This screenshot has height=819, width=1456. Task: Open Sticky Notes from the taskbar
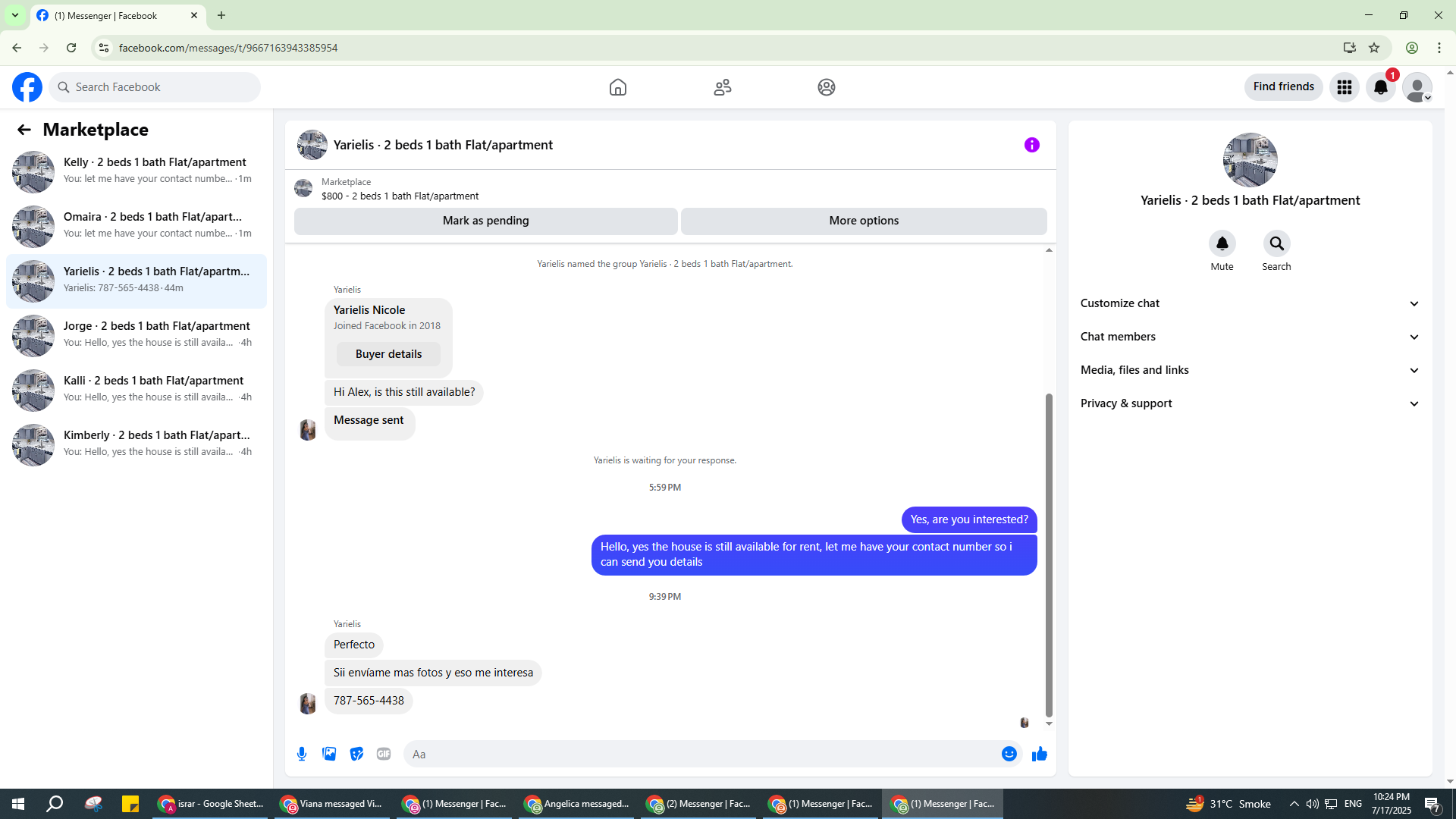click(130, 804)
